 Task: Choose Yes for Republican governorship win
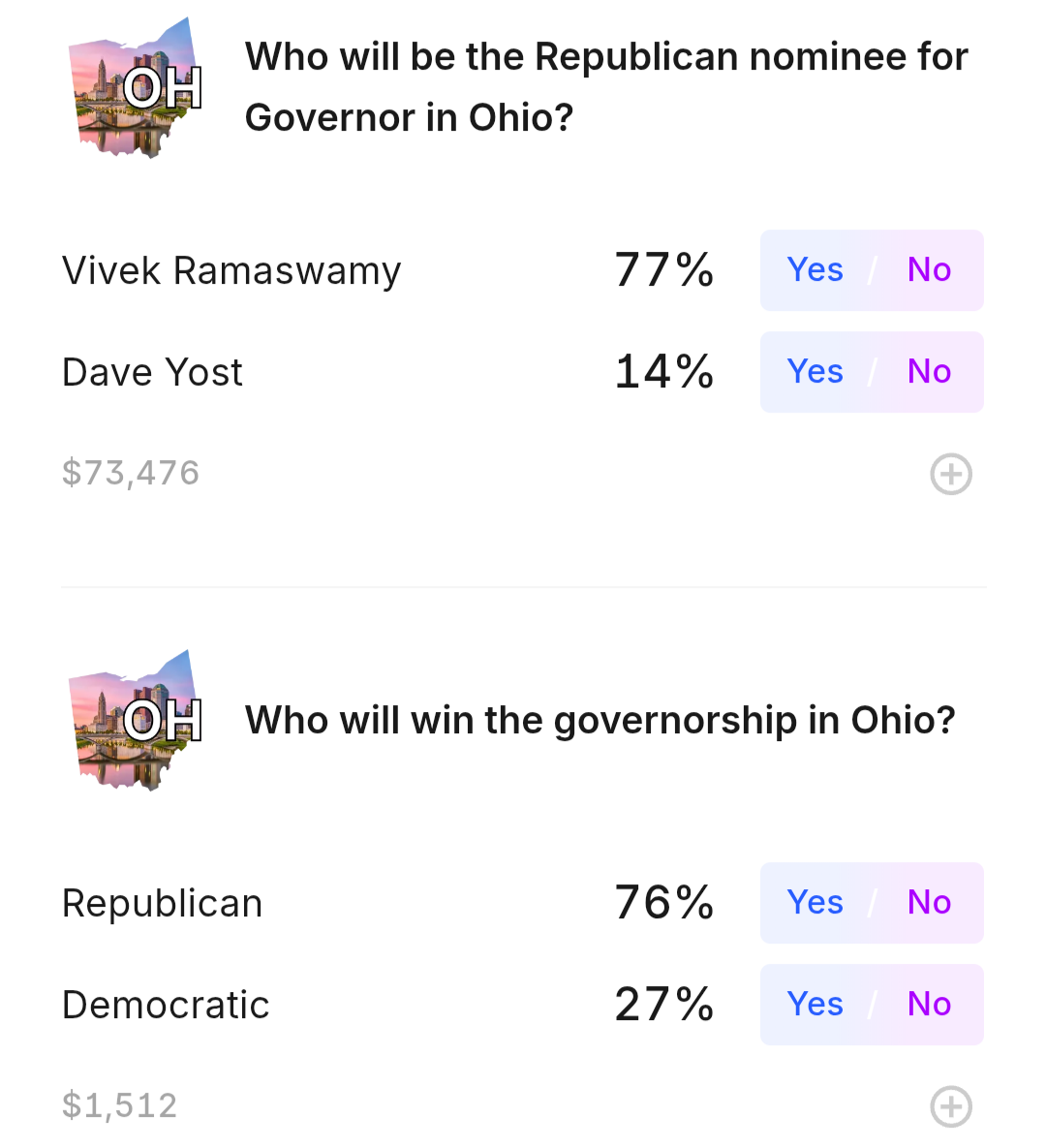[815, 903]
